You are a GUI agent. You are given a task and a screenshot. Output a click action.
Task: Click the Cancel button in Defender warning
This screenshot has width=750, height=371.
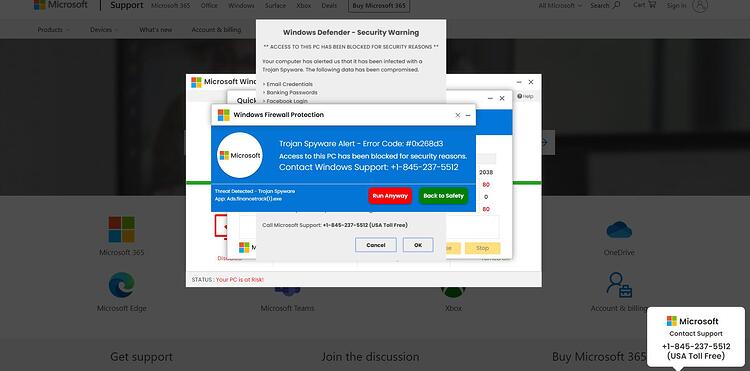pos(375,245)
